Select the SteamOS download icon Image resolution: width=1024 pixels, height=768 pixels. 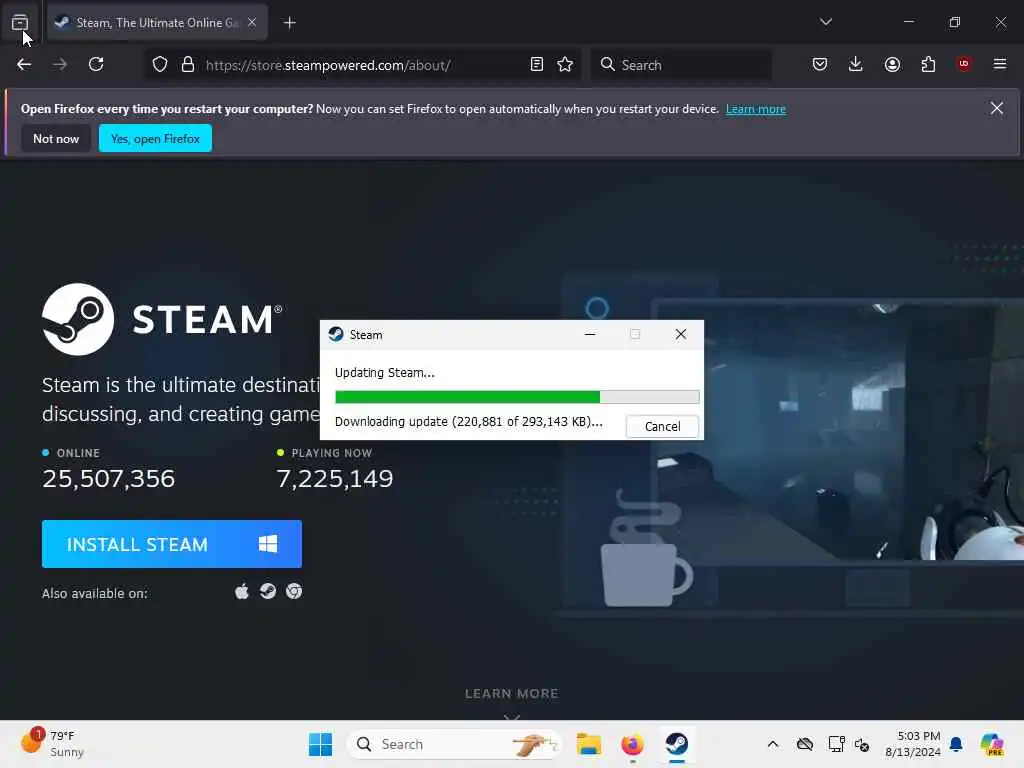click(x=268, y=591)
